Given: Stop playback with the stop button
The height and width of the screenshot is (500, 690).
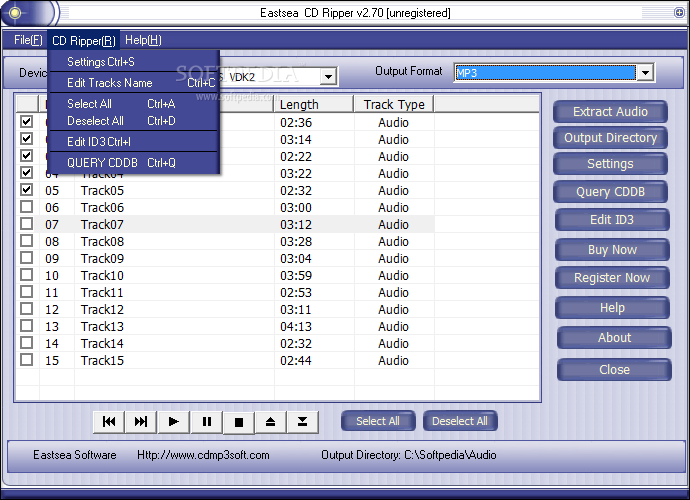Looking at the screenshot, I should 239,422.
